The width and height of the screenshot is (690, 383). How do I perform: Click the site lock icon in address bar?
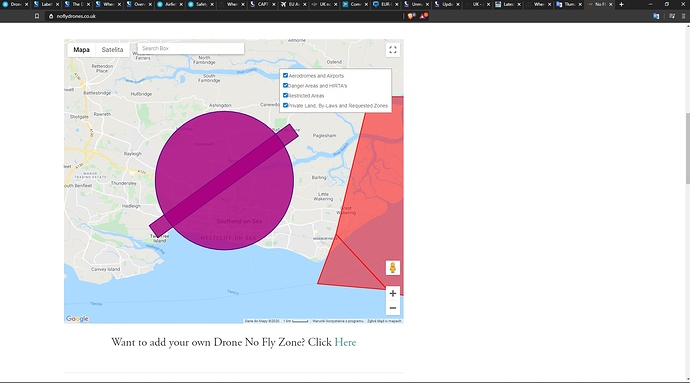pyautogui.click(x=51, y=16)
